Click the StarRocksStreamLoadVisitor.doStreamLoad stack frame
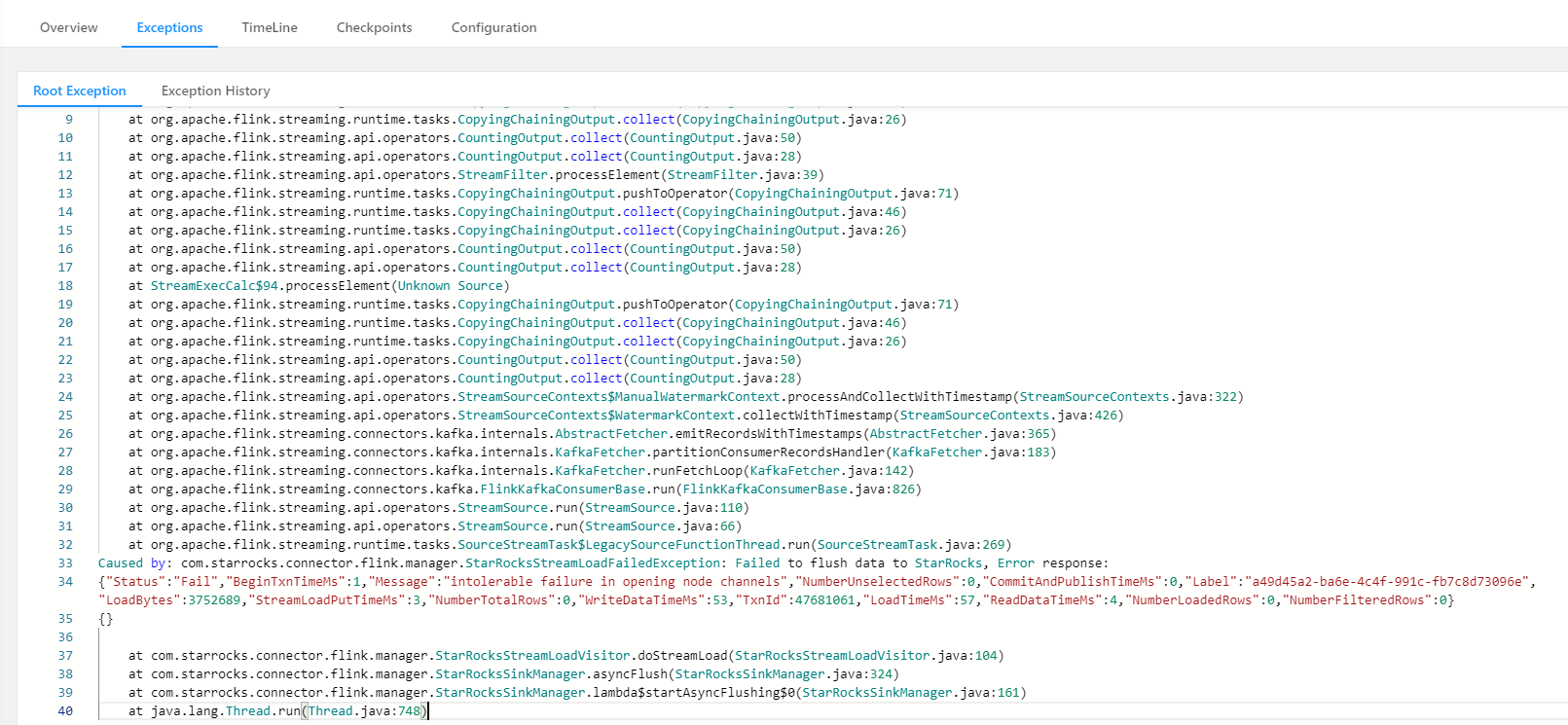This screenshot has width=1568, height=725. coord(582,656)
